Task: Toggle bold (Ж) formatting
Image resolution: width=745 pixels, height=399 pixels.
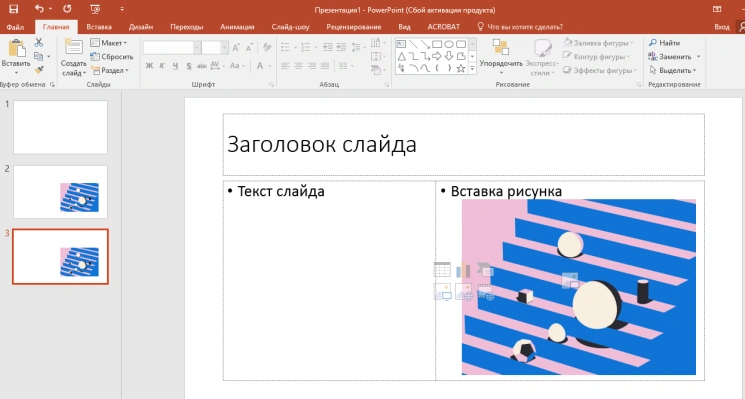Action: [149, 66]
